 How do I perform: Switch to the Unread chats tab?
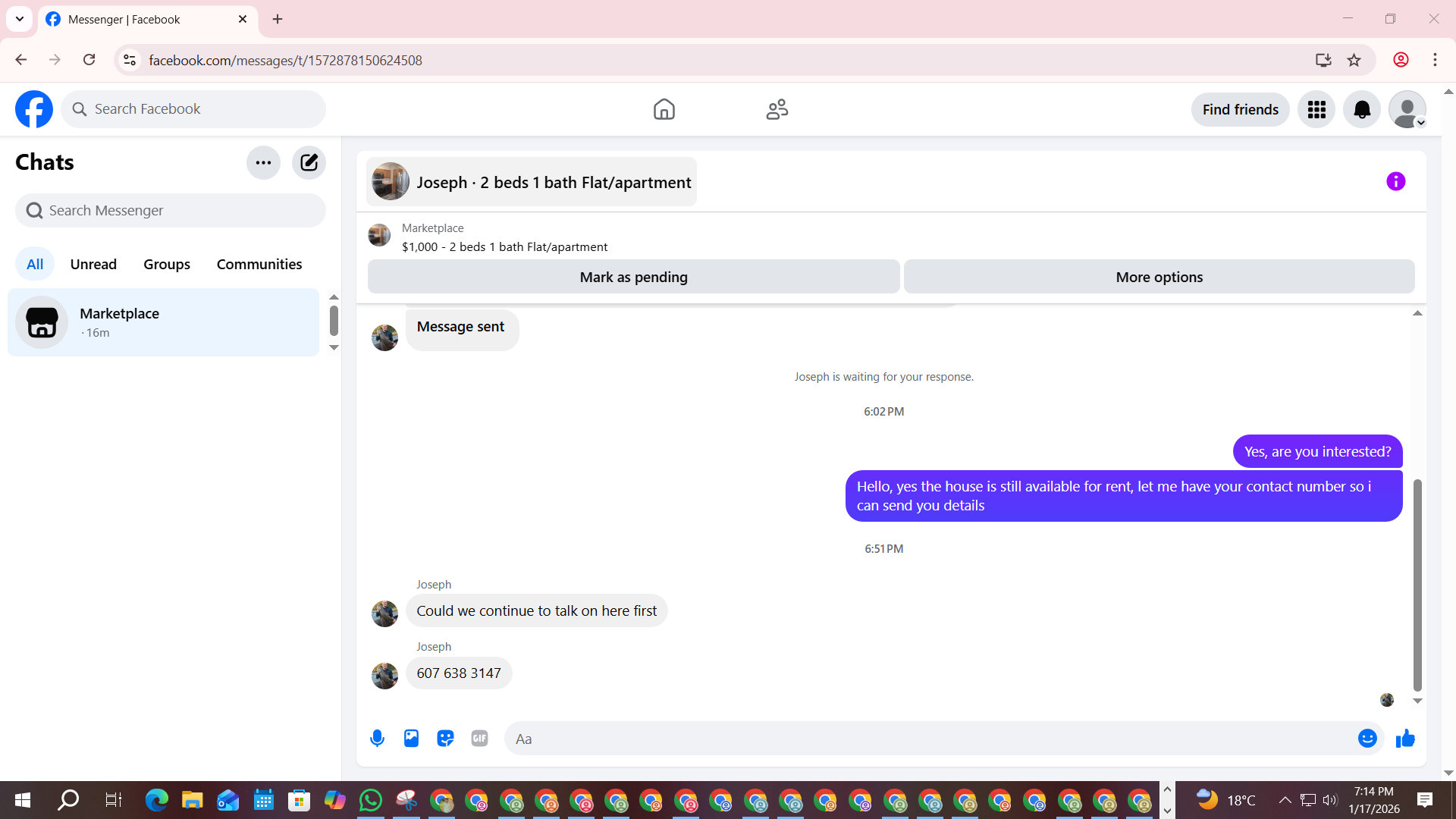(x=93, y=264)
